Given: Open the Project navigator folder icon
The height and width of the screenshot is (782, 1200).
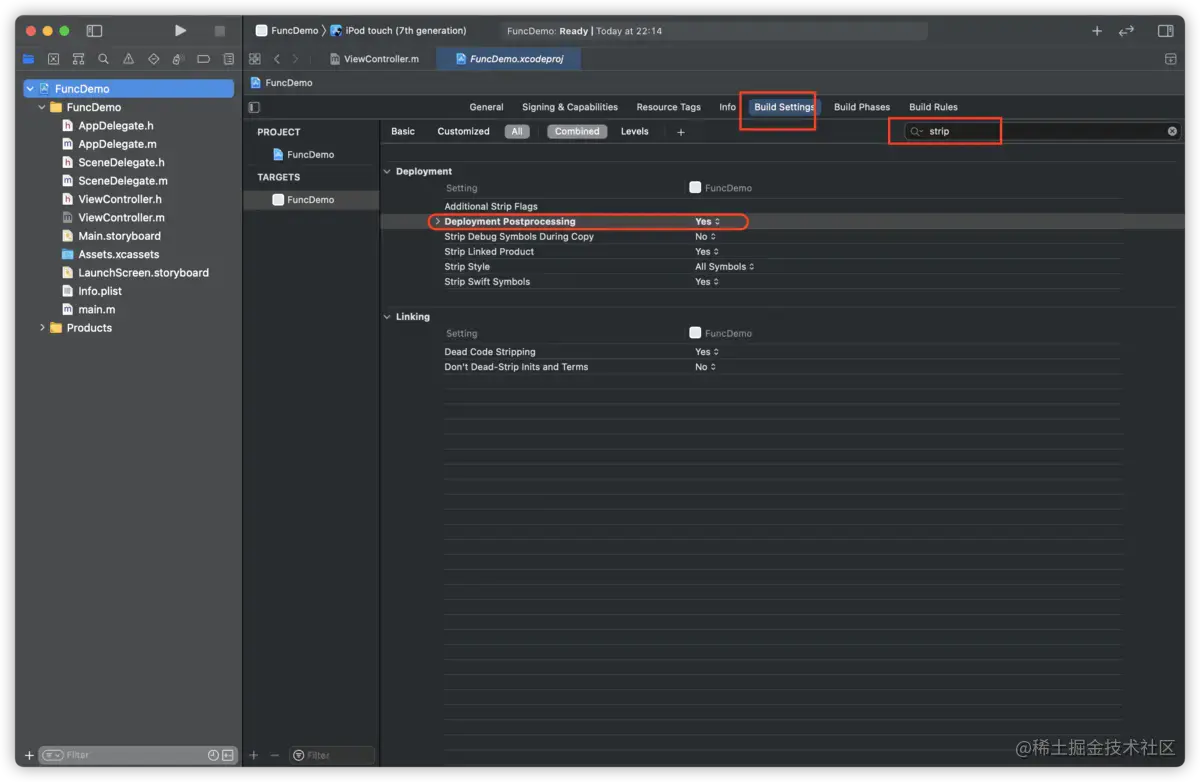Looking at the screenshot, I should 28,59.
